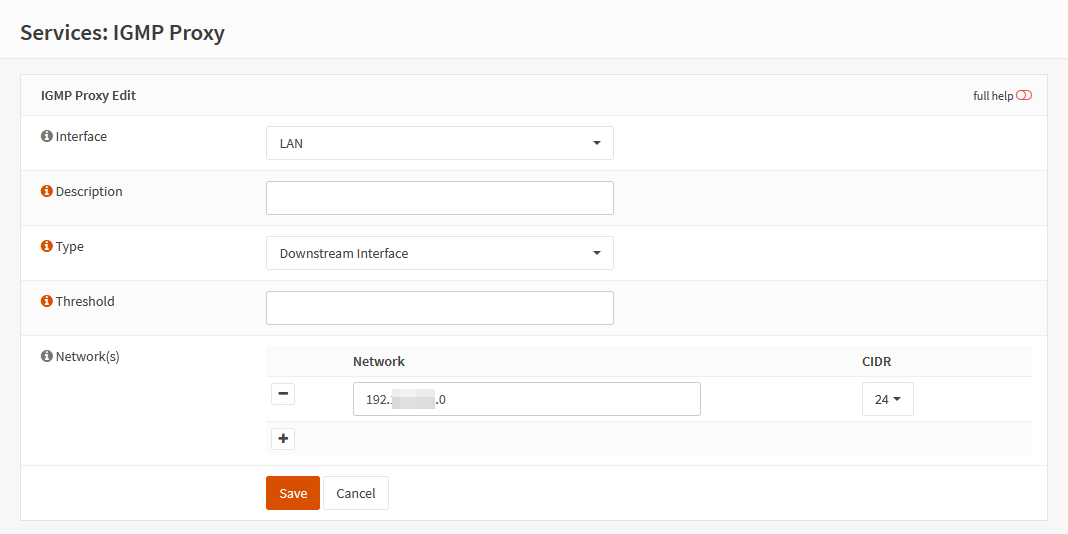Click the info icon next to Network(s)
Screen dimensions: 1068x534
(x=47, y=357)
